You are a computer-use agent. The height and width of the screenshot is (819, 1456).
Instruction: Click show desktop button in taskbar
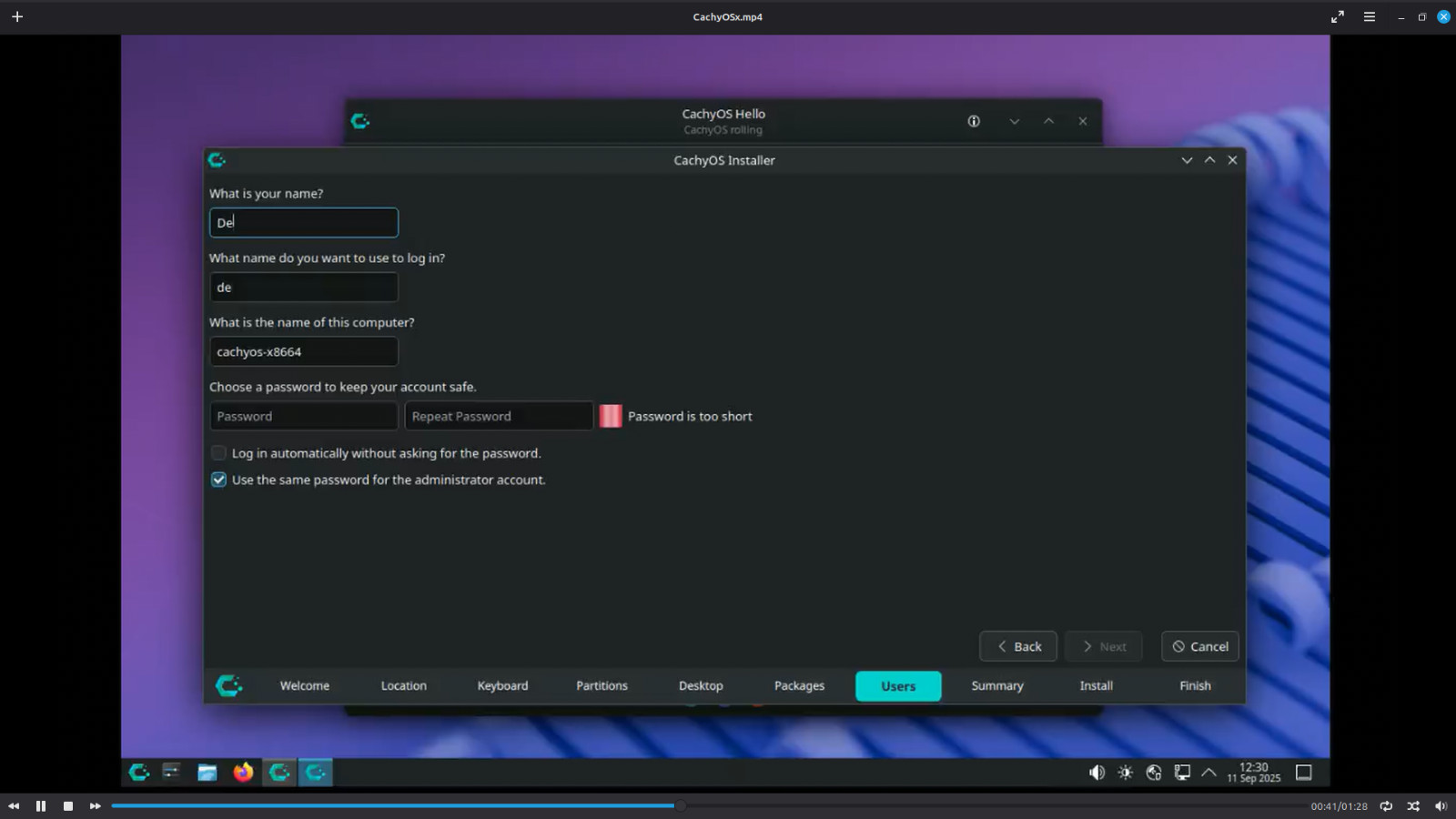(1304, 773)
